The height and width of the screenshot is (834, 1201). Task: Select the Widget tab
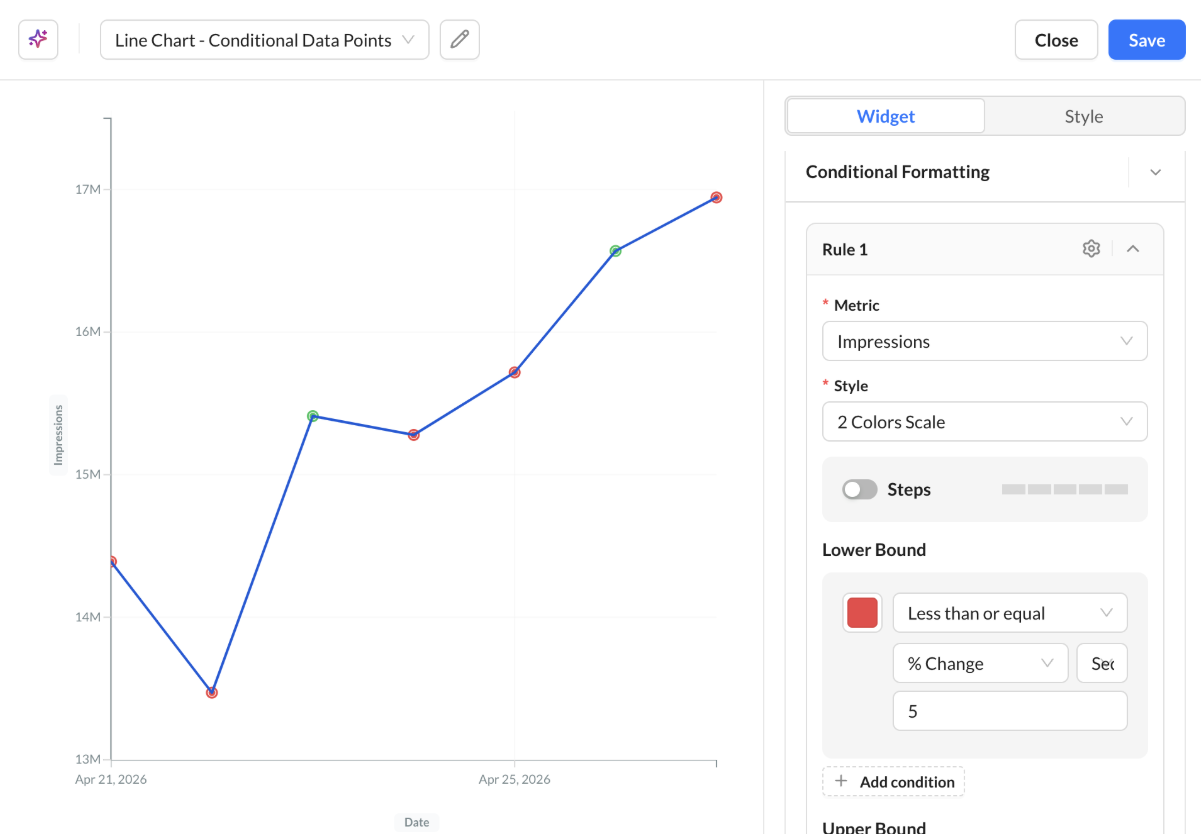pos(886,116)
